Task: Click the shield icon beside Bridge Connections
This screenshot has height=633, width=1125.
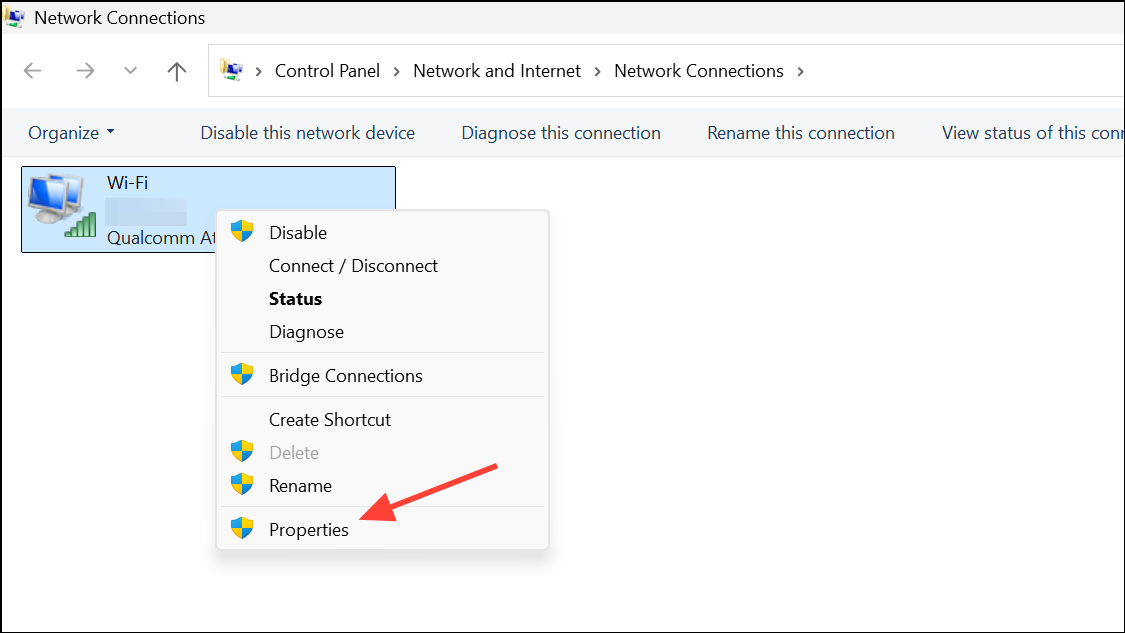Action: pyautogui.click(x=242, y=375)
